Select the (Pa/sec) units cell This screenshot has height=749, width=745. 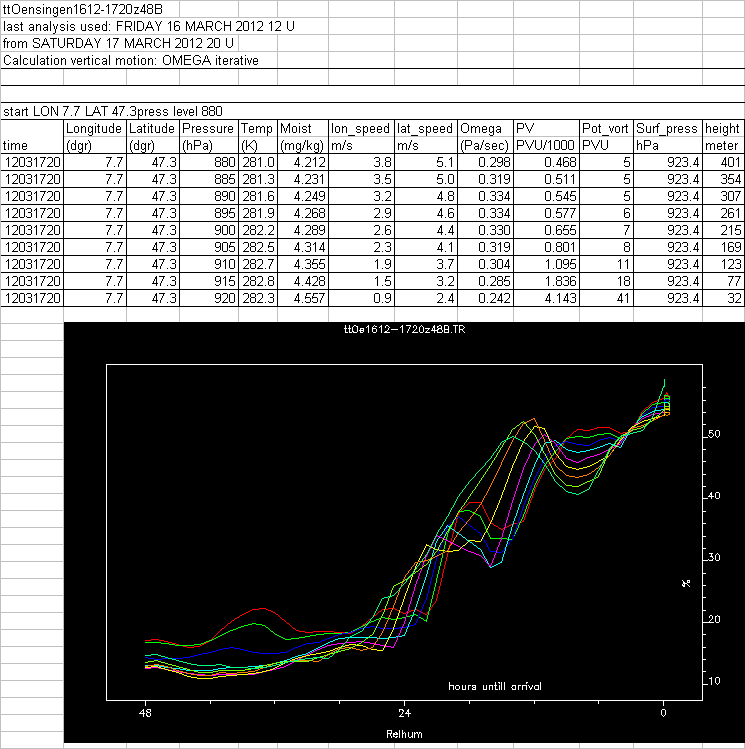click(x=485, y=145)
